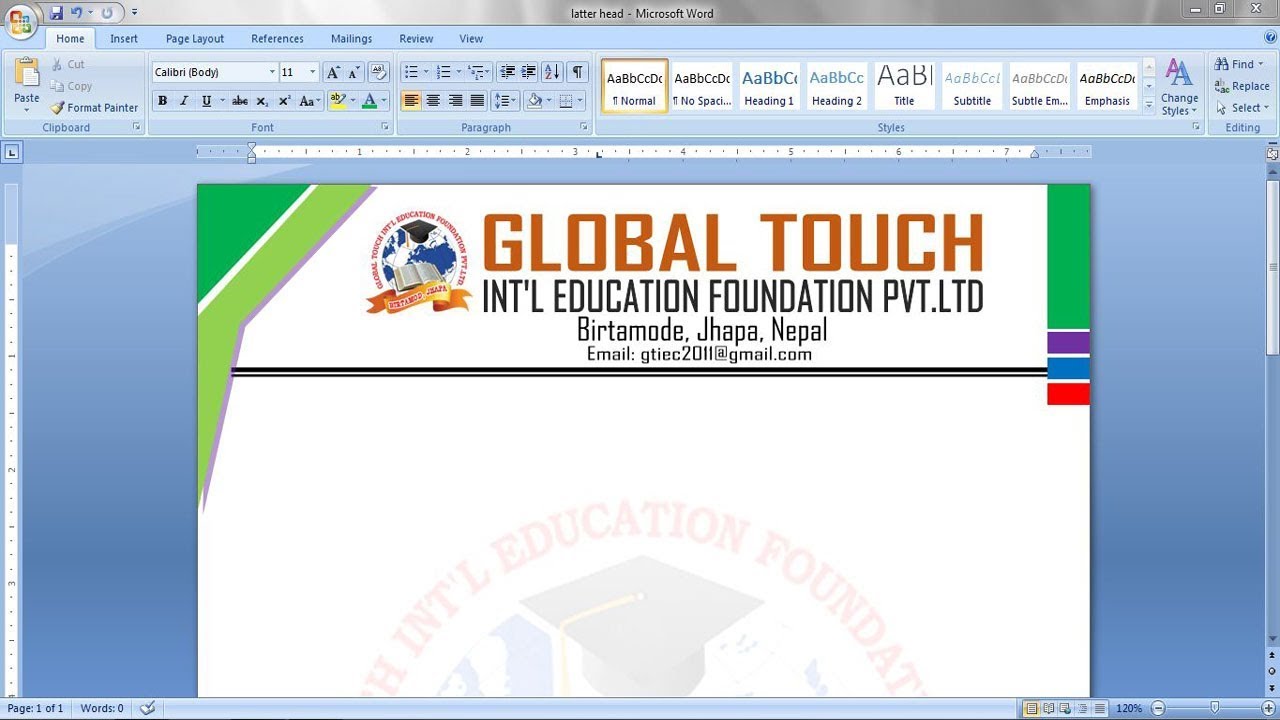Zoom in with the plus button
Image resolution: width=1280 pixels, height=720 pixels.
(x=1269, y=708)
